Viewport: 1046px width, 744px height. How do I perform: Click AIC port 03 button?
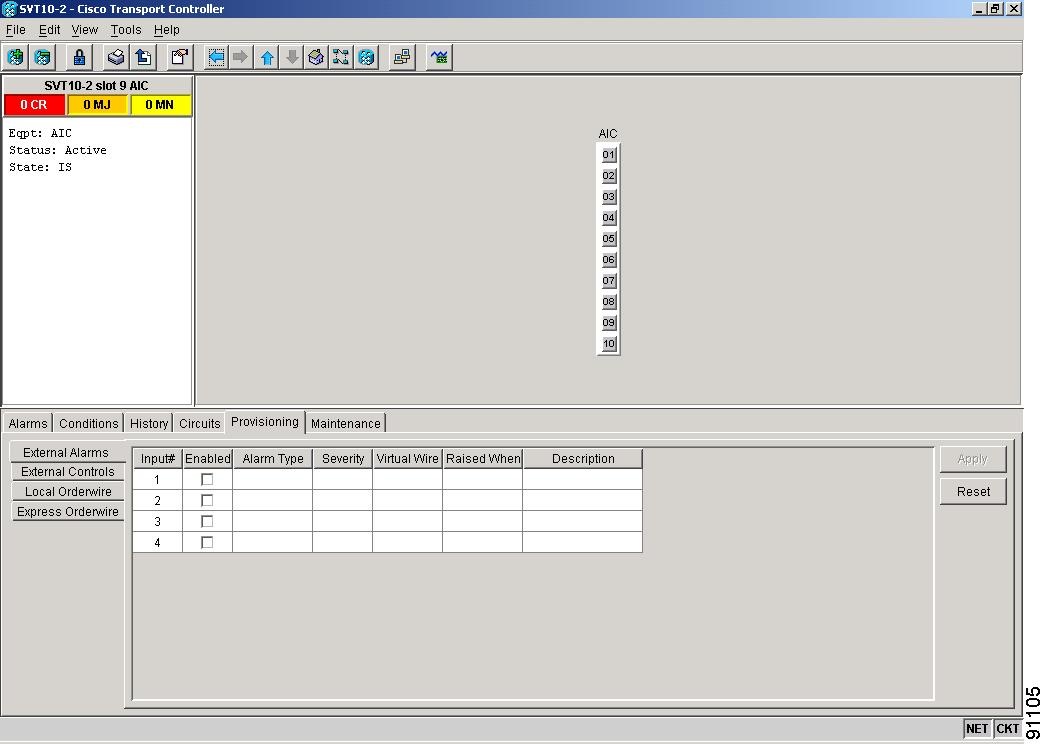coord(608,197)
